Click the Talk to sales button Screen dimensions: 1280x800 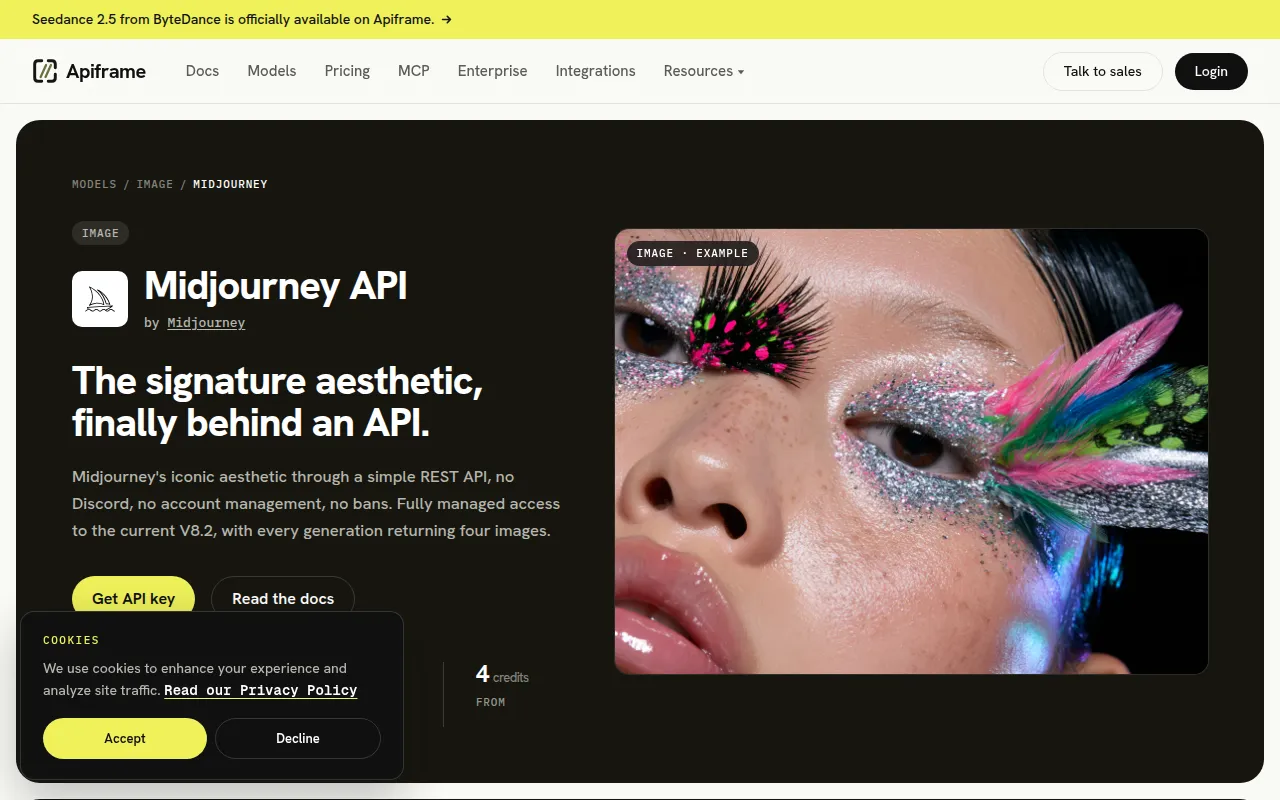pos(1103,71)
